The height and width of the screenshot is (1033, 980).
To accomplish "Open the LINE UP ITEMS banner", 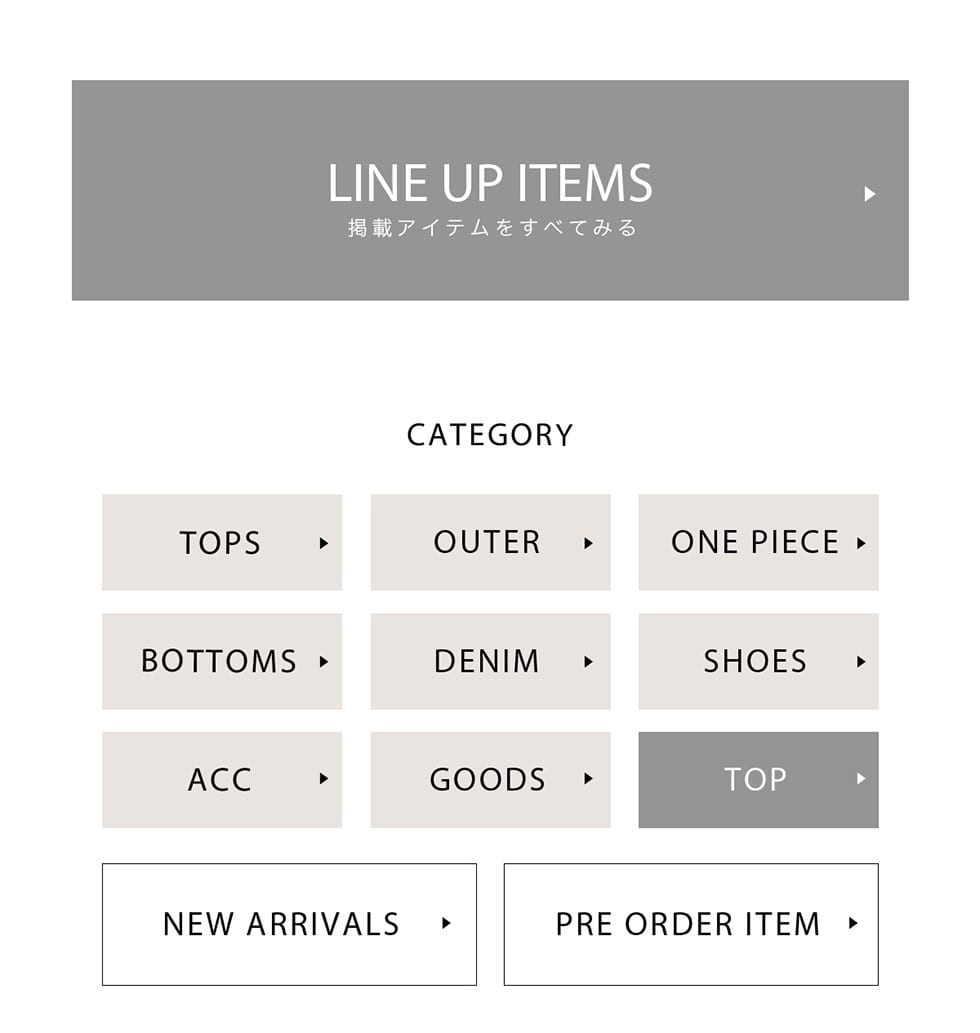I will tap(490, 190).
